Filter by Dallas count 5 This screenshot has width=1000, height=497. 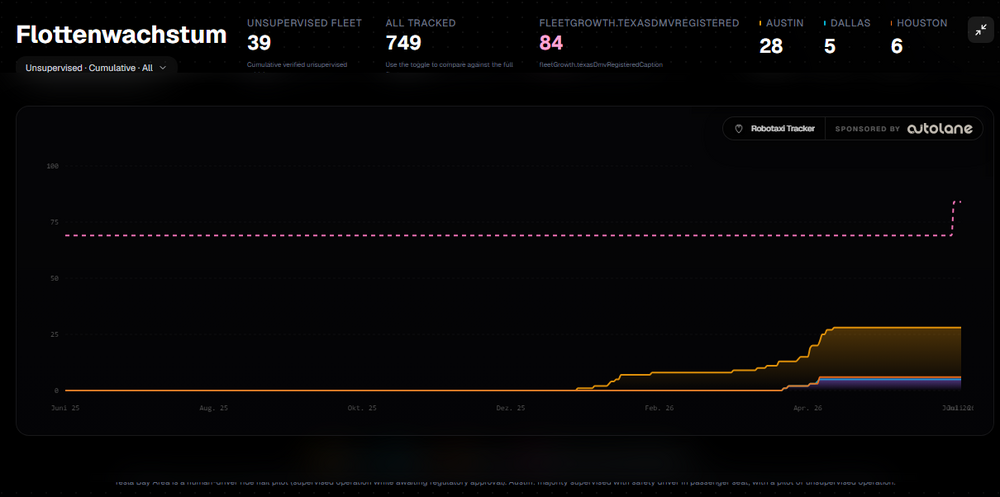click(x=829, y=46)
